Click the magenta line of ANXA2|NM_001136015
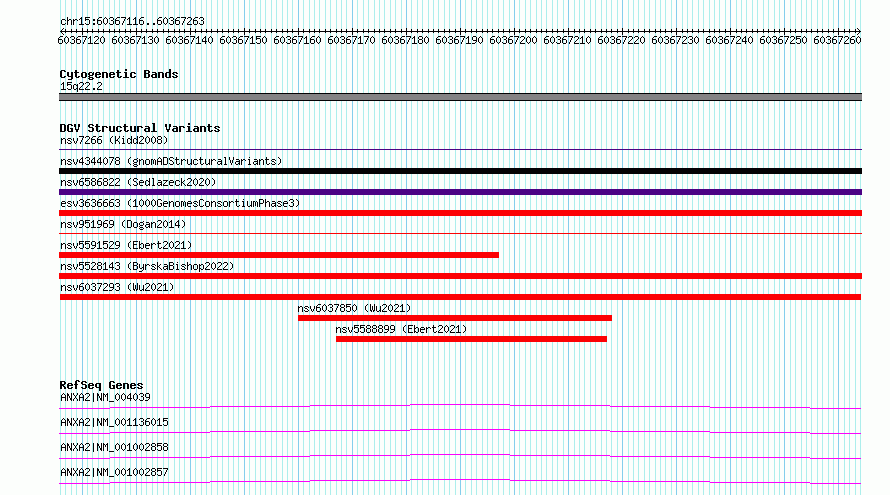Image resolution: width=890 pixels, height=495 pixels. pyautogui.click(x=460, y=431)
